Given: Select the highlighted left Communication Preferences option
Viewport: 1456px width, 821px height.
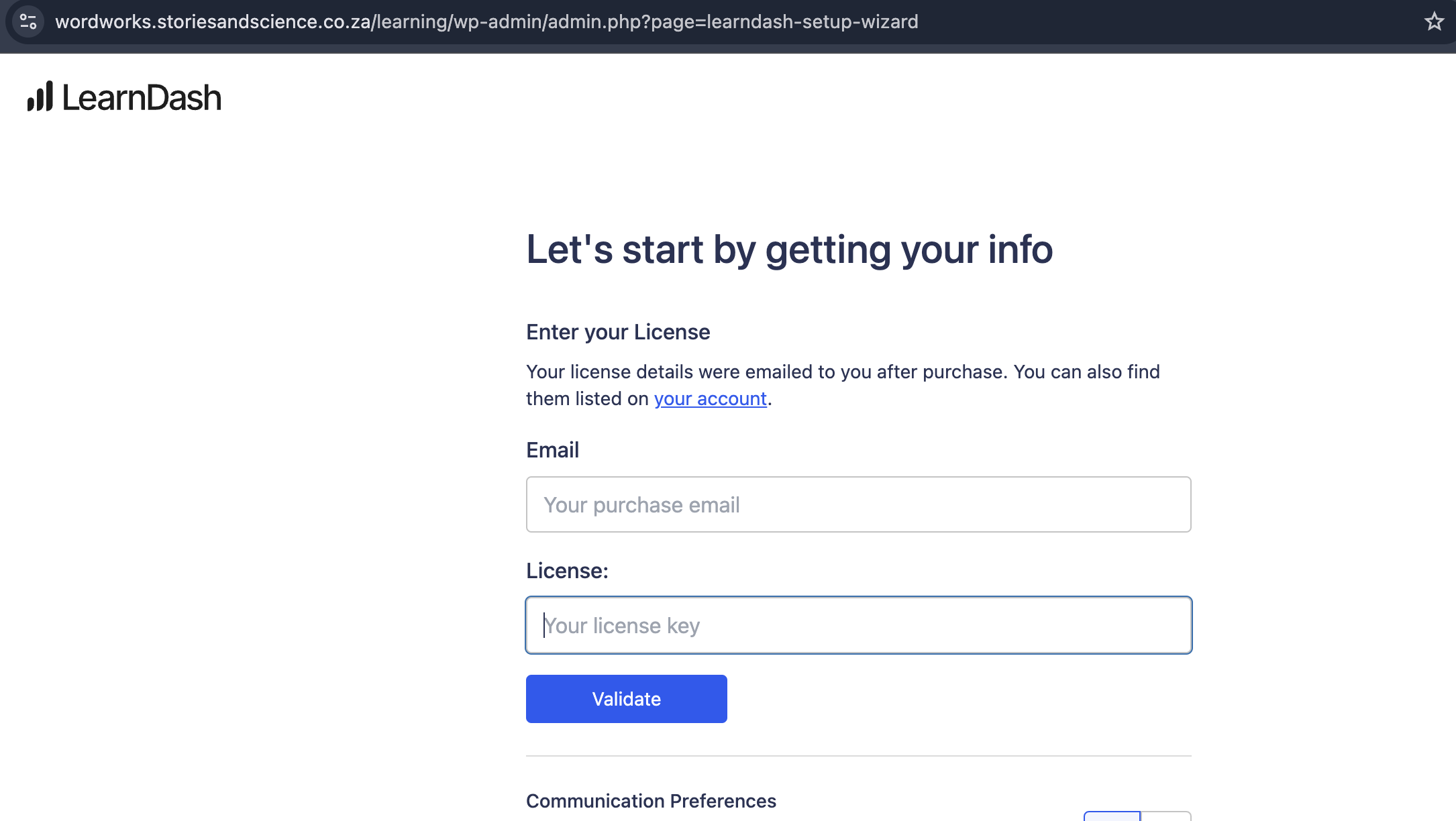Looking at the screenshot, I should click(1112, 816).
